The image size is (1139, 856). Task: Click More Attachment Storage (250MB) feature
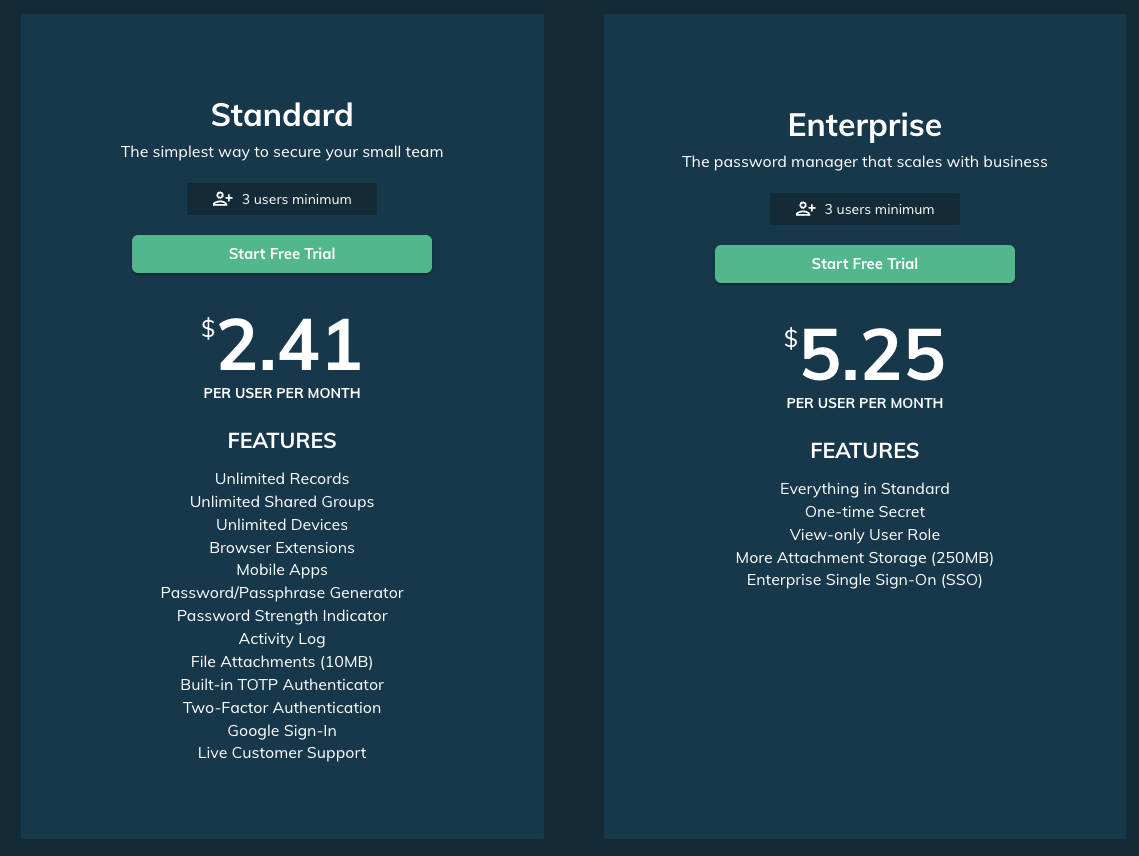(x=864, y=558)
